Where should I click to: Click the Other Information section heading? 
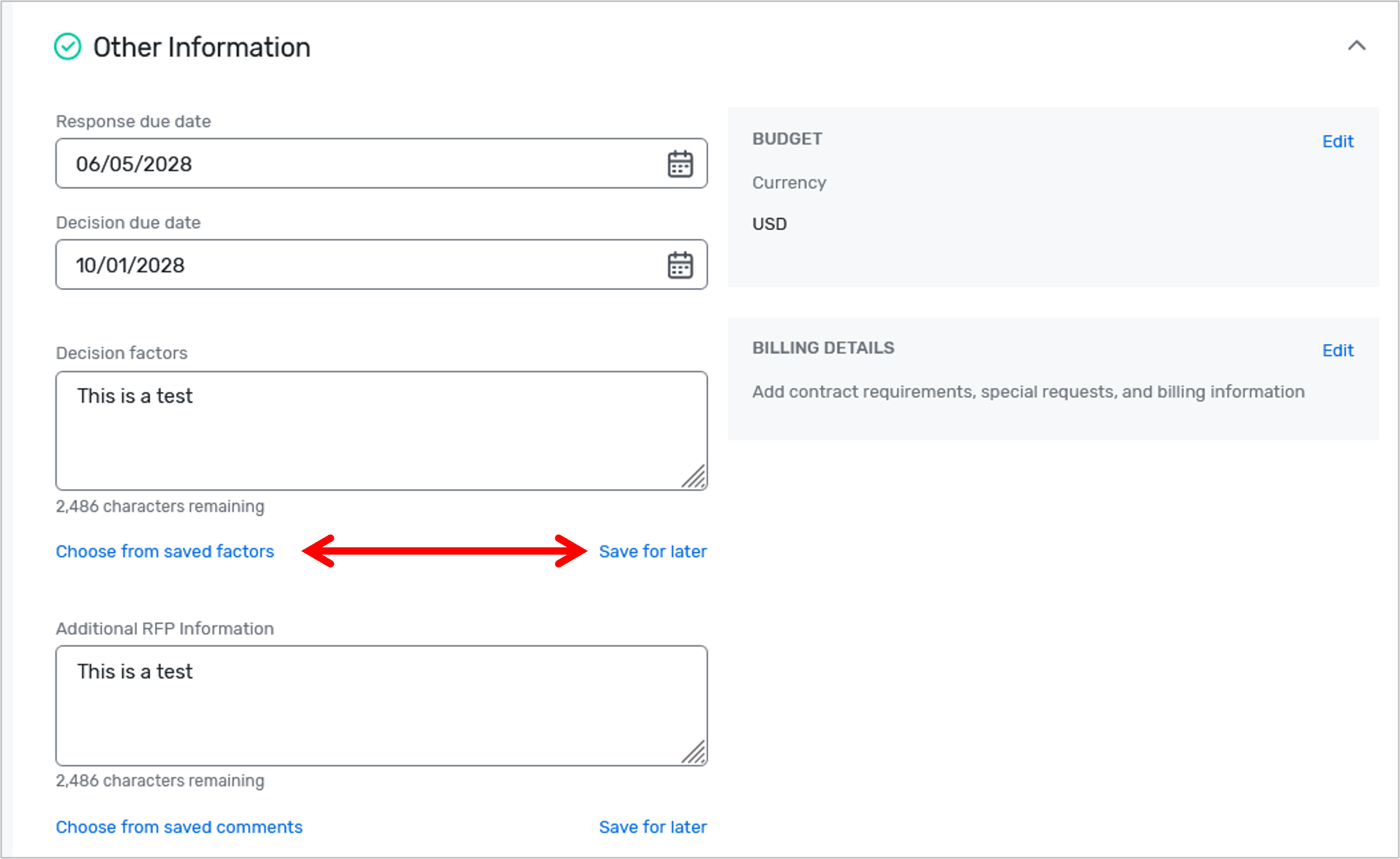point(201,47)
